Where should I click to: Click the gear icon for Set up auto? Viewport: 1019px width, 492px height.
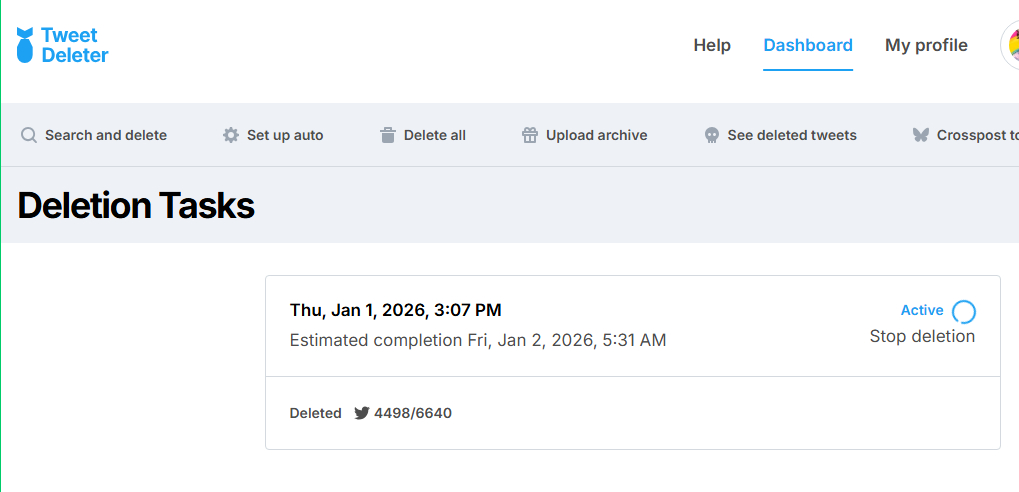[231, 135]
